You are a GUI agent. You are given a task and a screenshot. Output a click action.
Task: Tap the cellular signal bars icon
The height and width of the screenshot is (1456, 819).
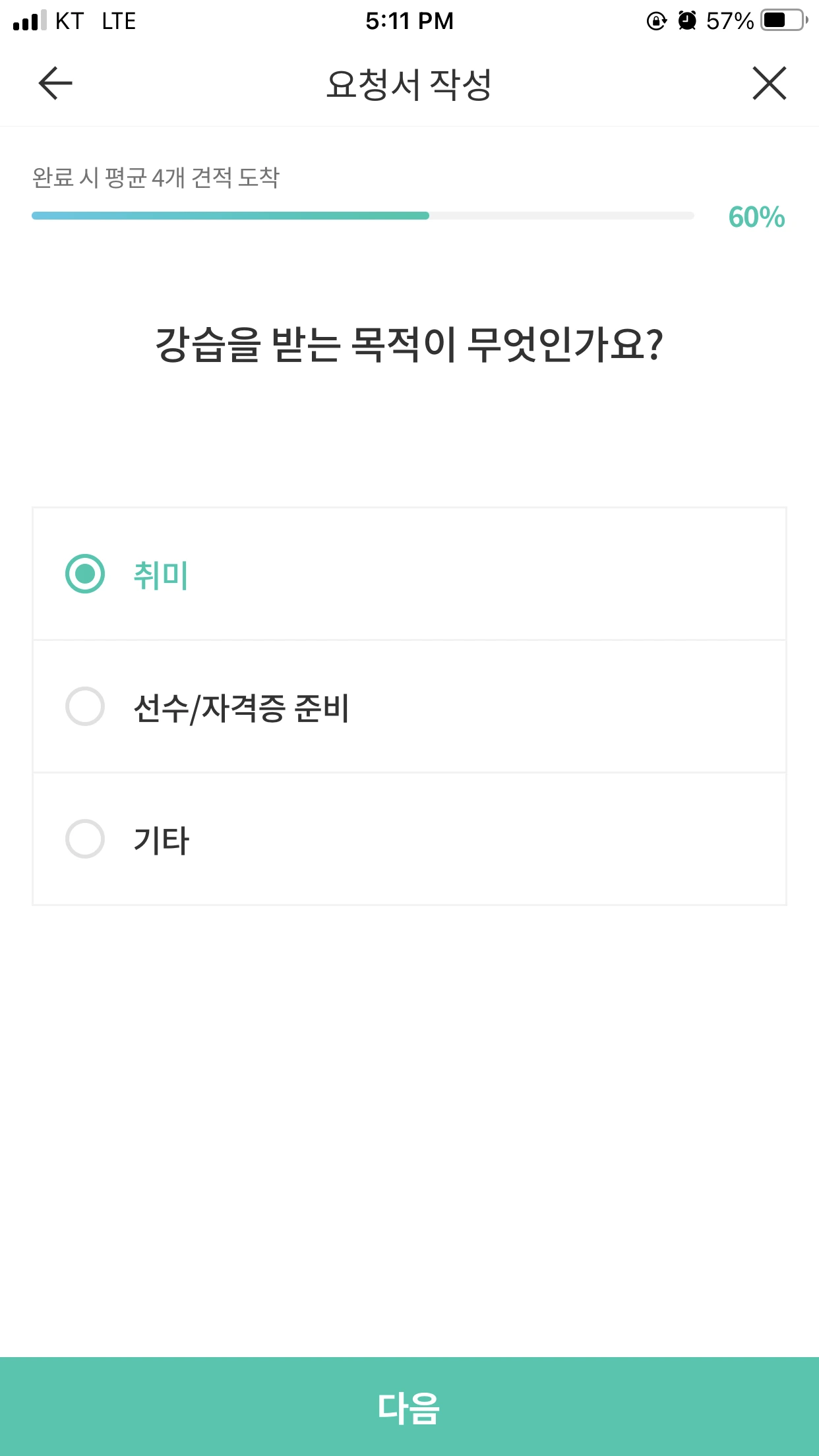(x=30, y=20)
